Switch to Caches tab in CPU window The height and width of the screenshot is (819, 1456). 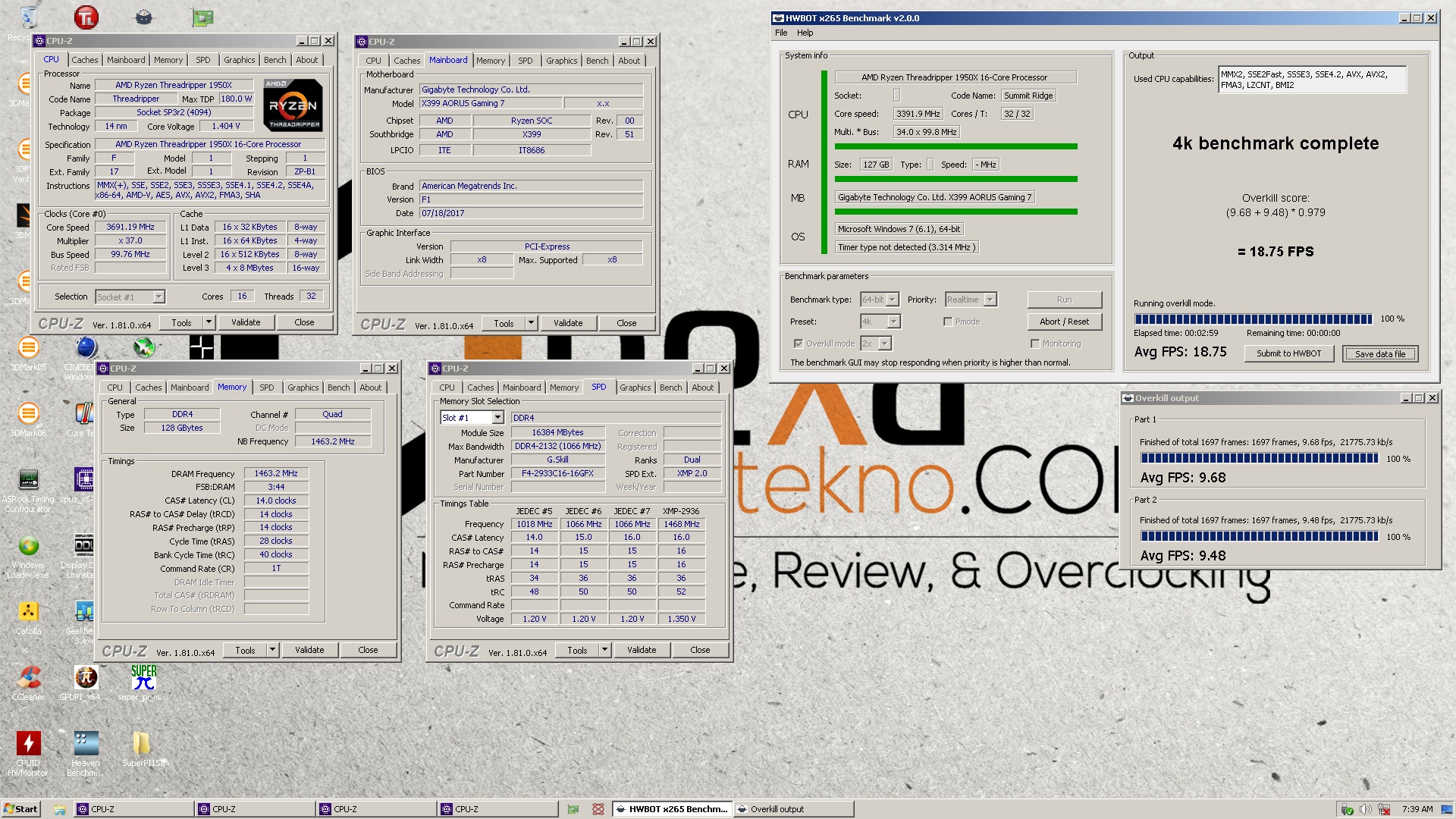click(x=85, y=60)
